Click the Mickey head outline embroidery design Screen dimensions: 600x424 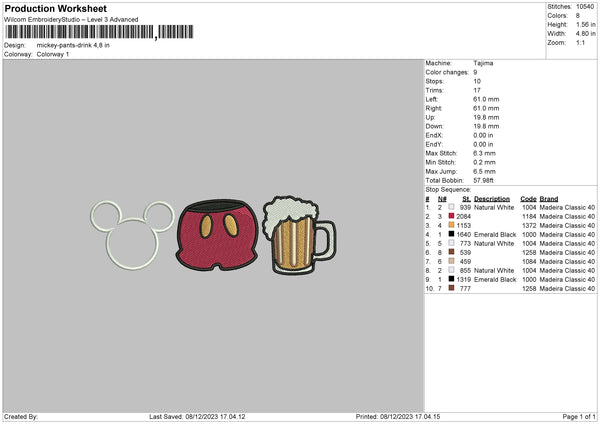pos(132,235)
